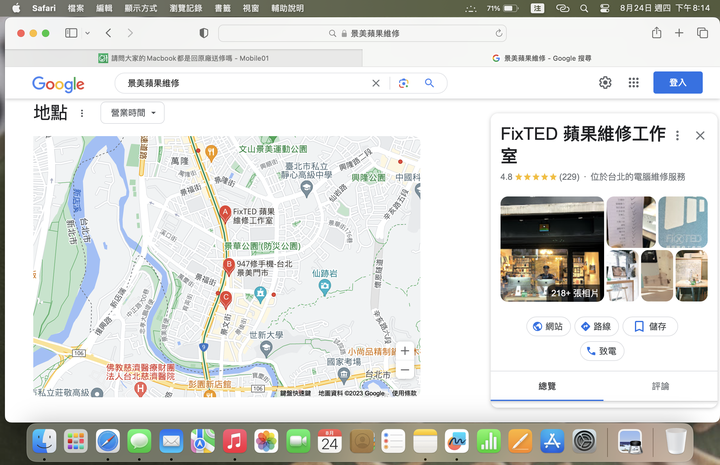Open System Settings from the Dock
Viewport: 720px width, 465px height.
tap(585, 441)
